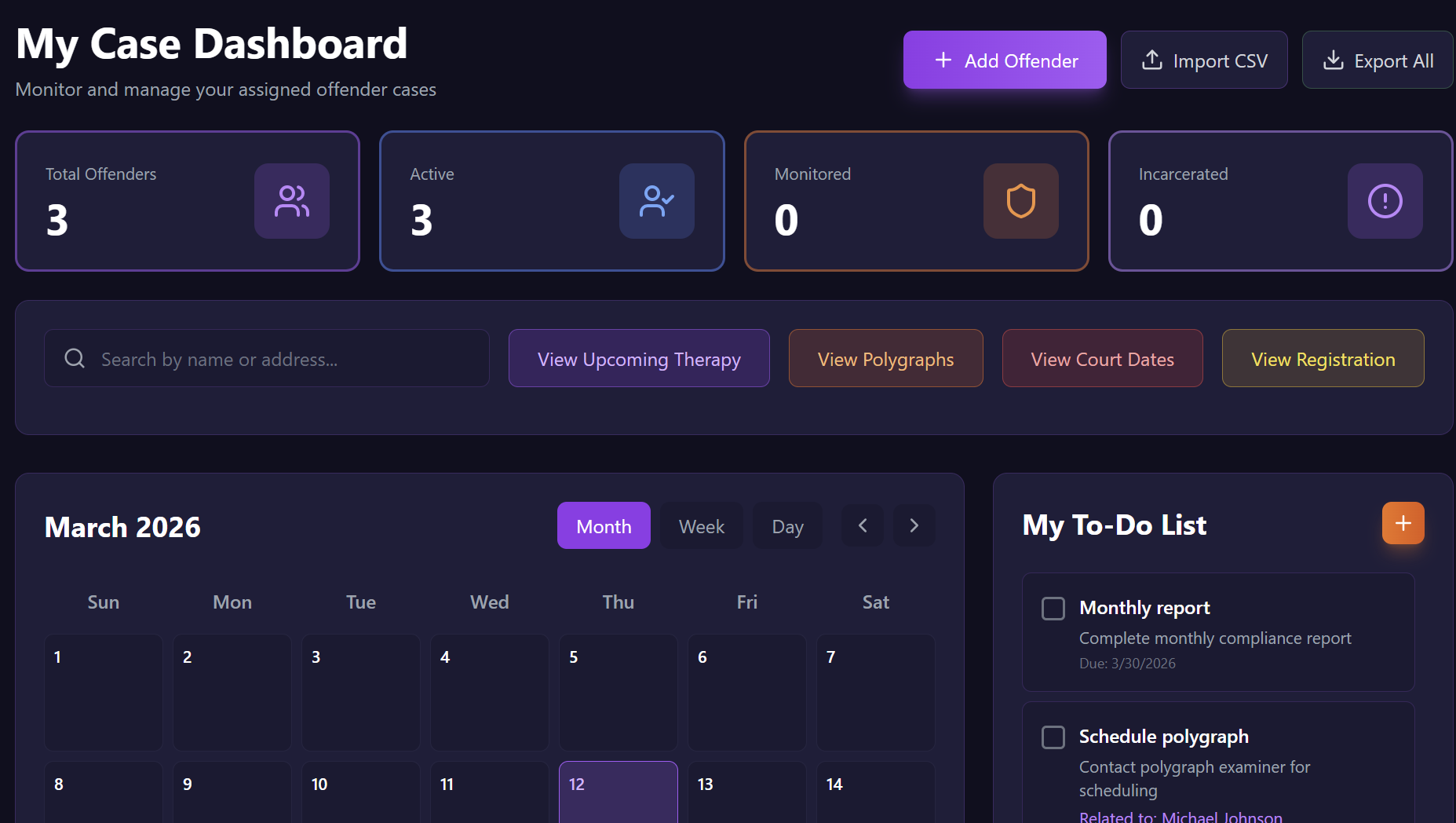Click the Monitored shield icon
1456x823 pixels.
coord(1021,201)
